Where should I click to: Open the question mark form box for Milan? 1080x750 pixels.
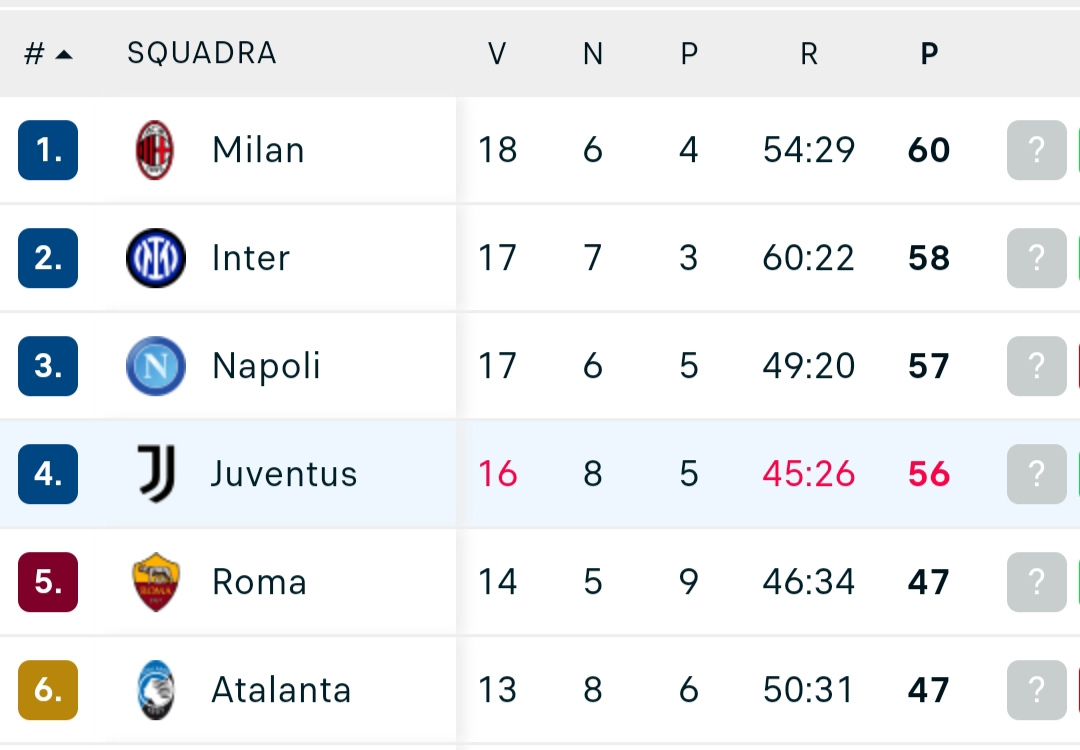click(x=1037, y=150)
